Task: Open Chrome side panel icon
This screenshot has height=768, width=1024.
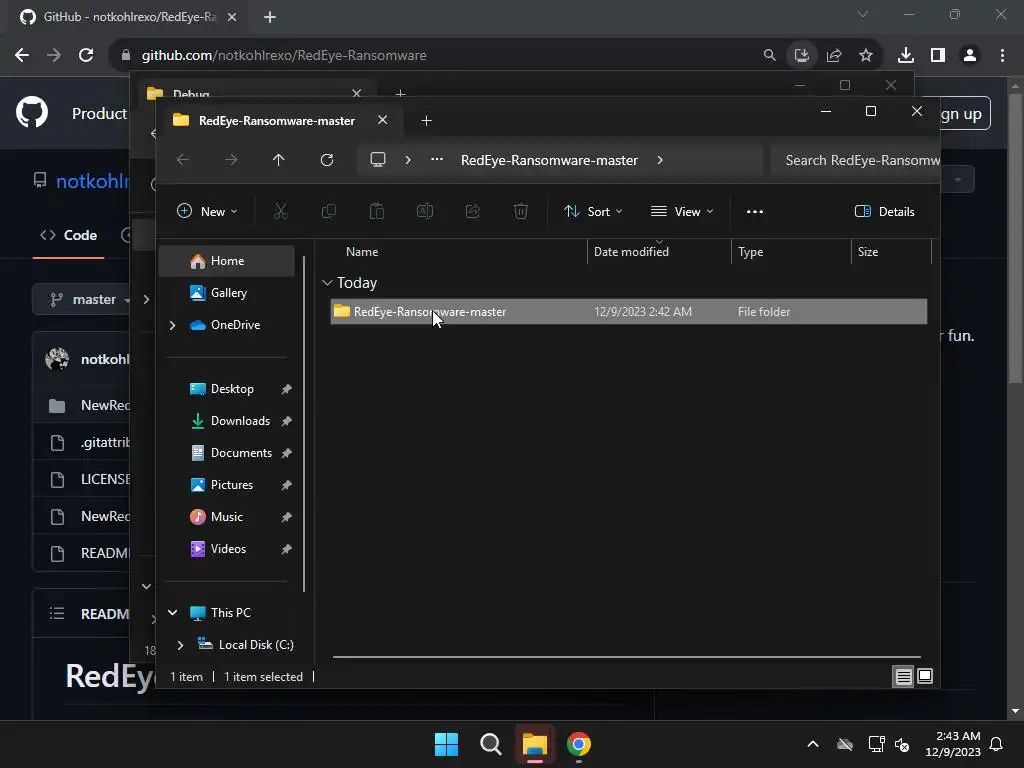Action: 938,56
